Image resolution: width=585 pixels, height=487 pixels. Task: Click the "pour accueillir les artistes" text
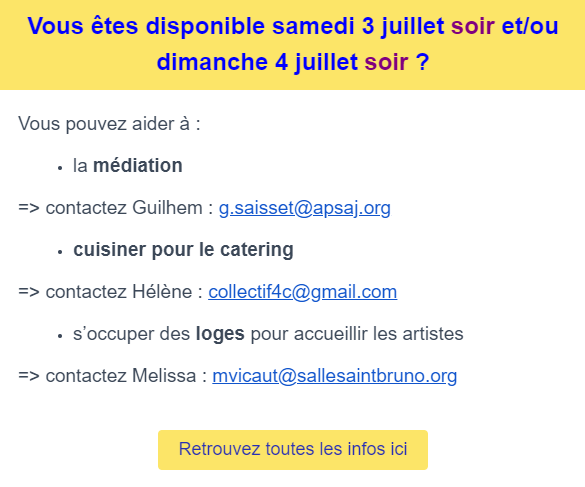tap(357, 334)
